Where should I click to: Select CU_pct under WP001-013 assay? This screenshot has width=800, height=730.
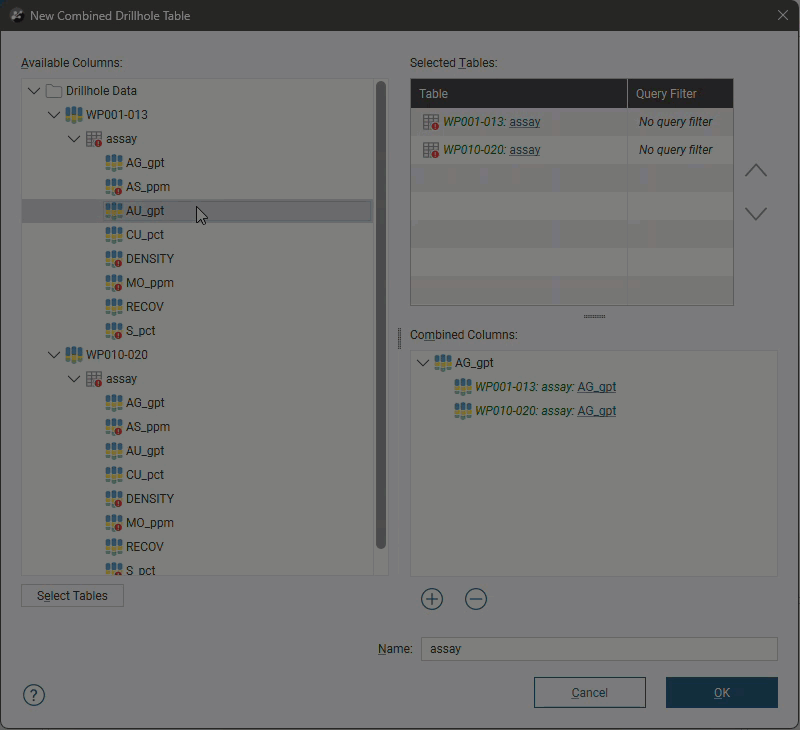pos(145,235)
